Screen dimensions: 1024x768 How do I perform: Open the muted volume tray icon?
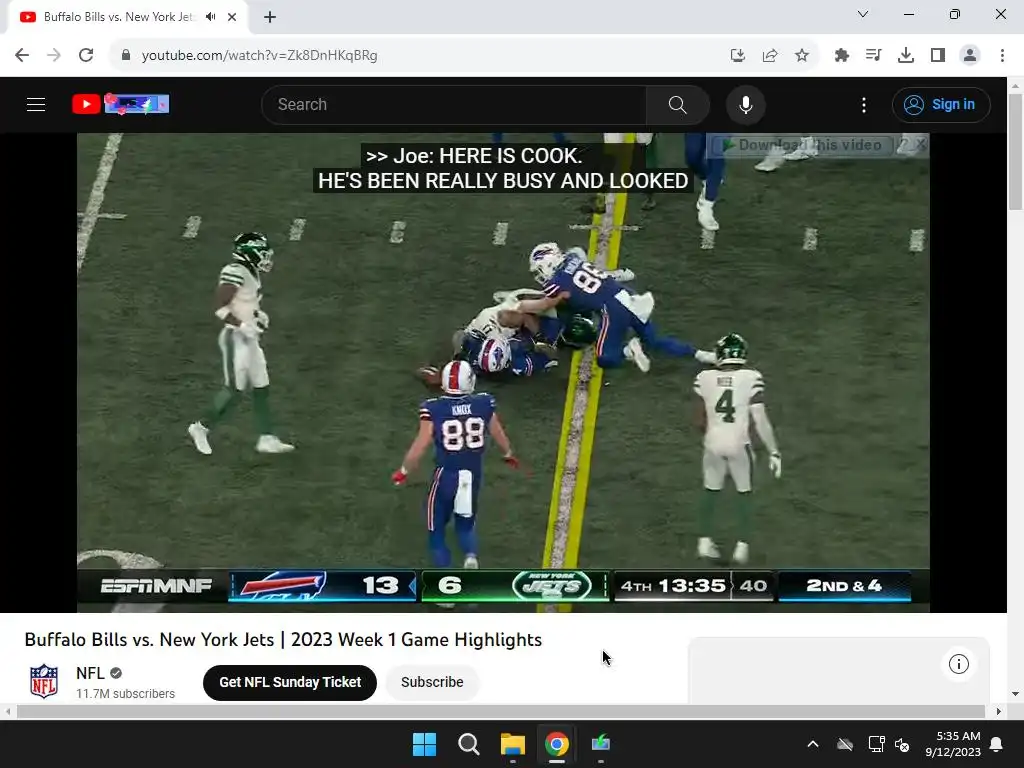pos(903,744)
